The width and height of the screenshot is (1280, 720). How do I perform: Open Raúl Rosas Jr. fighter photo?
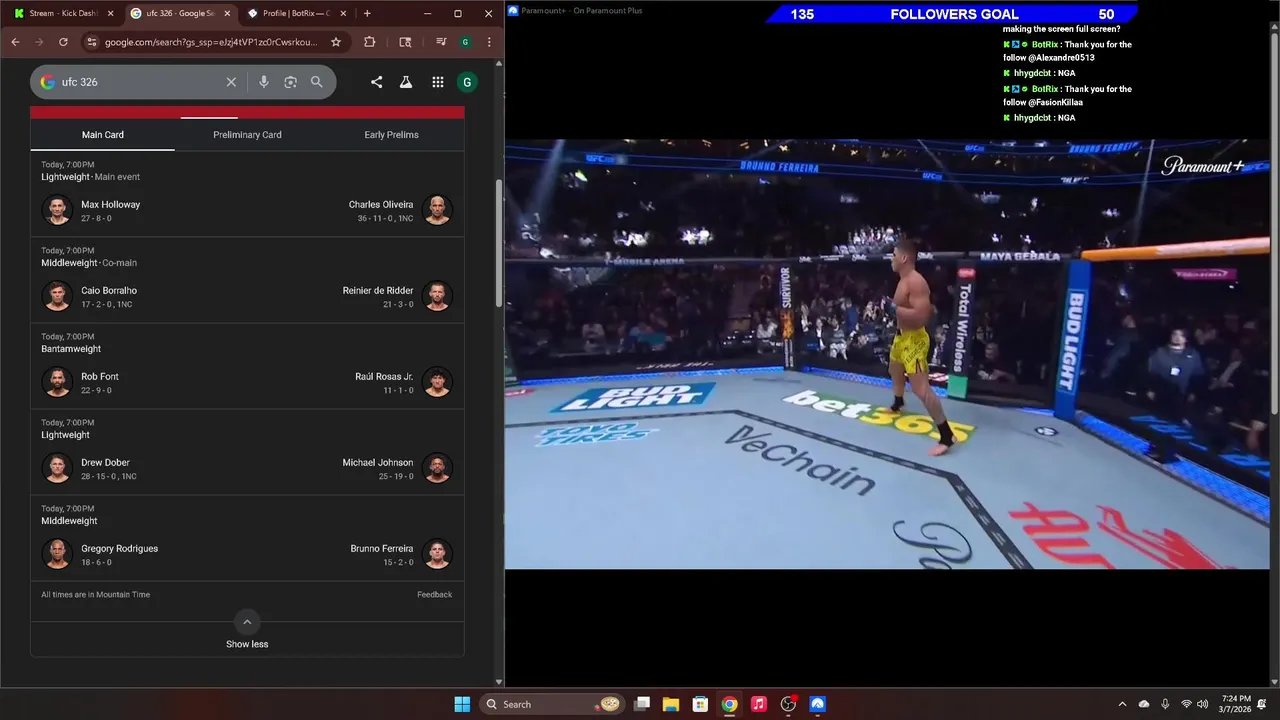[437, 382]
